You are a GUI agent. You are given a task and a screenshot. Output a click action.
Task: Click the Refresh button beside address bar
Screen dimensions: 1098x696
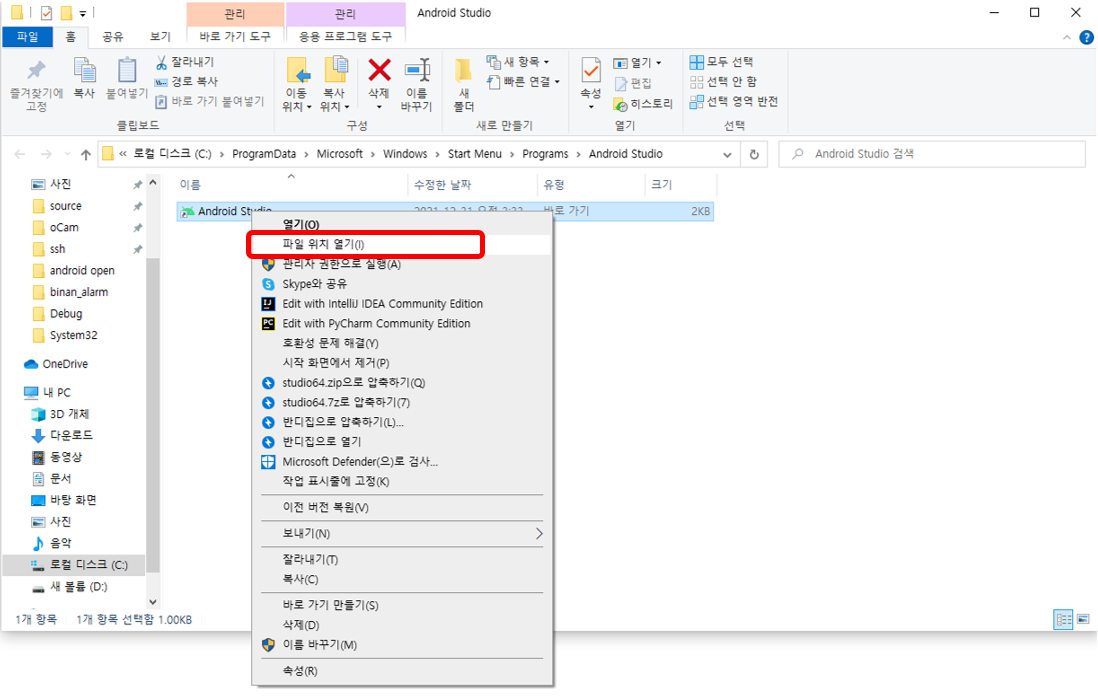(754, 155)
